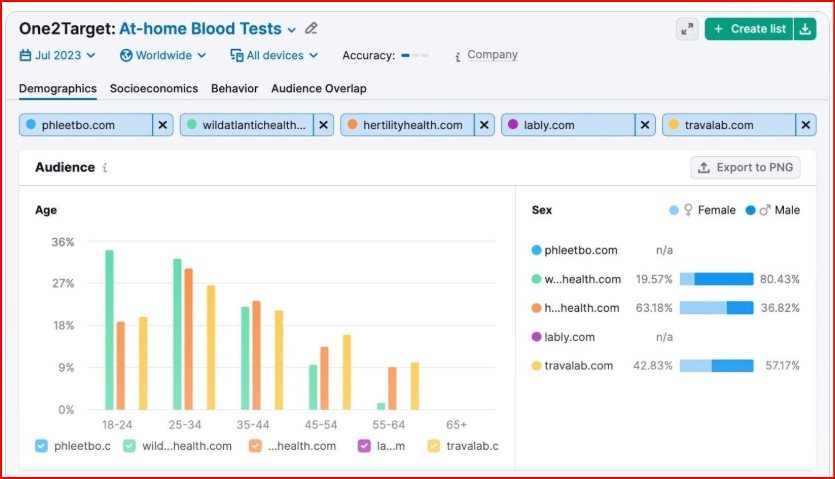835x479 pixels.
Task: Remove lably.com from the comparison
Action: pos(645,125)
